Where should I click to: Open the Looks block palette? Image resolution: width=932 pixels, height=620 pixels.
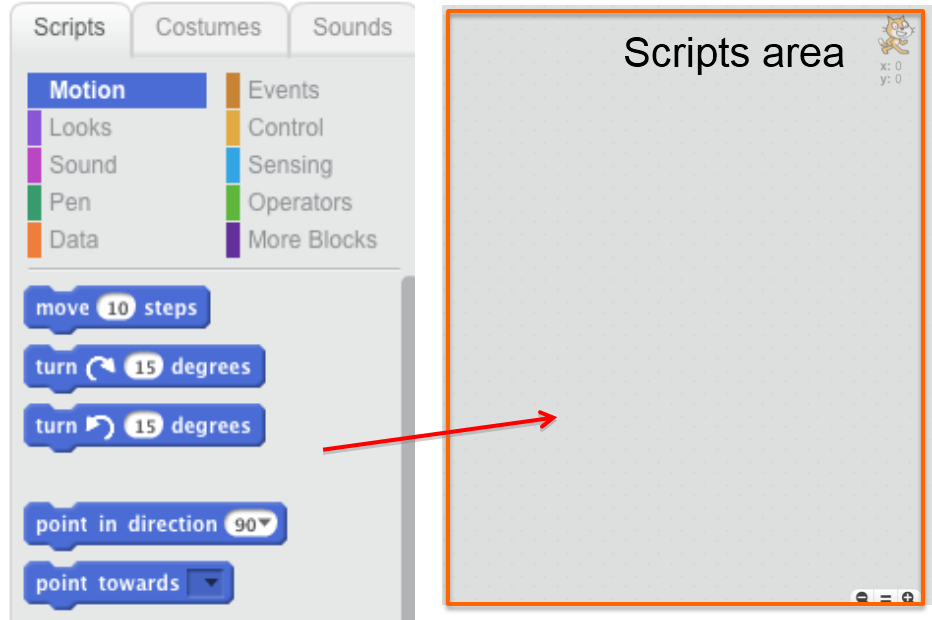point(82,127)
